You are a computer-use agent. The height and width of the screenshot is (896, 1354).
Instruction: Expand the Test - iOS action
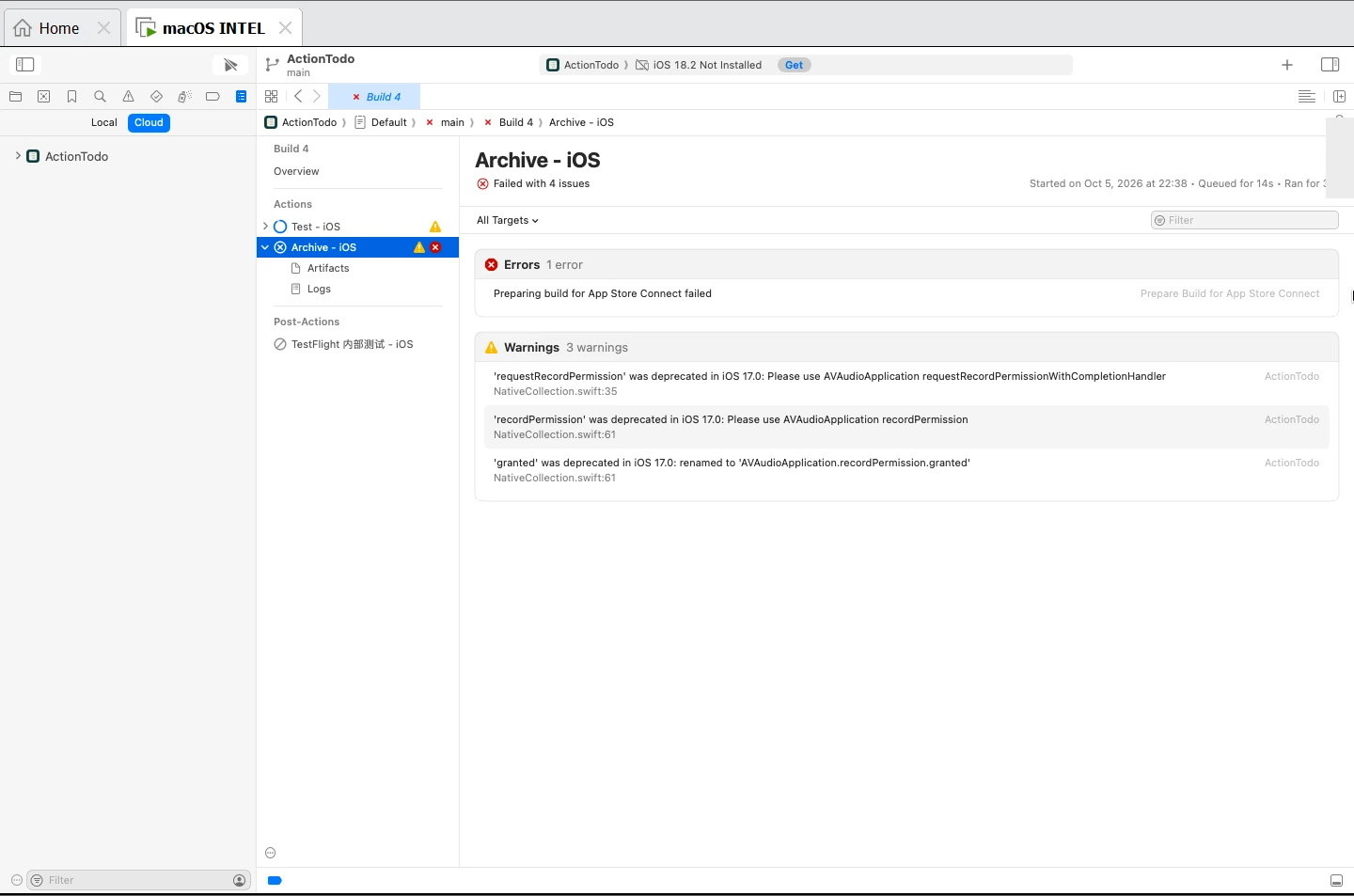265,227
